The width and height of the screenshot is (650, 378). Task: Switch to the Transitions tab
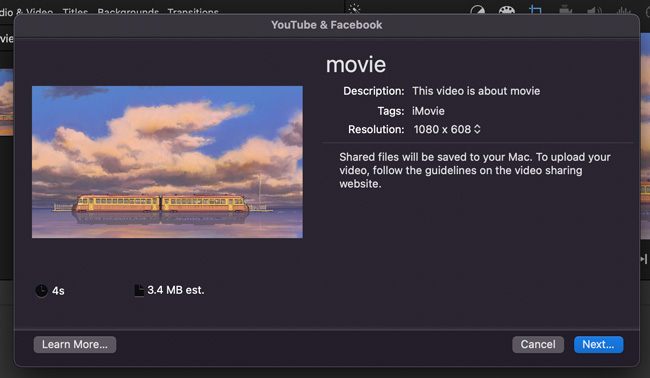(x=193, y=12)
